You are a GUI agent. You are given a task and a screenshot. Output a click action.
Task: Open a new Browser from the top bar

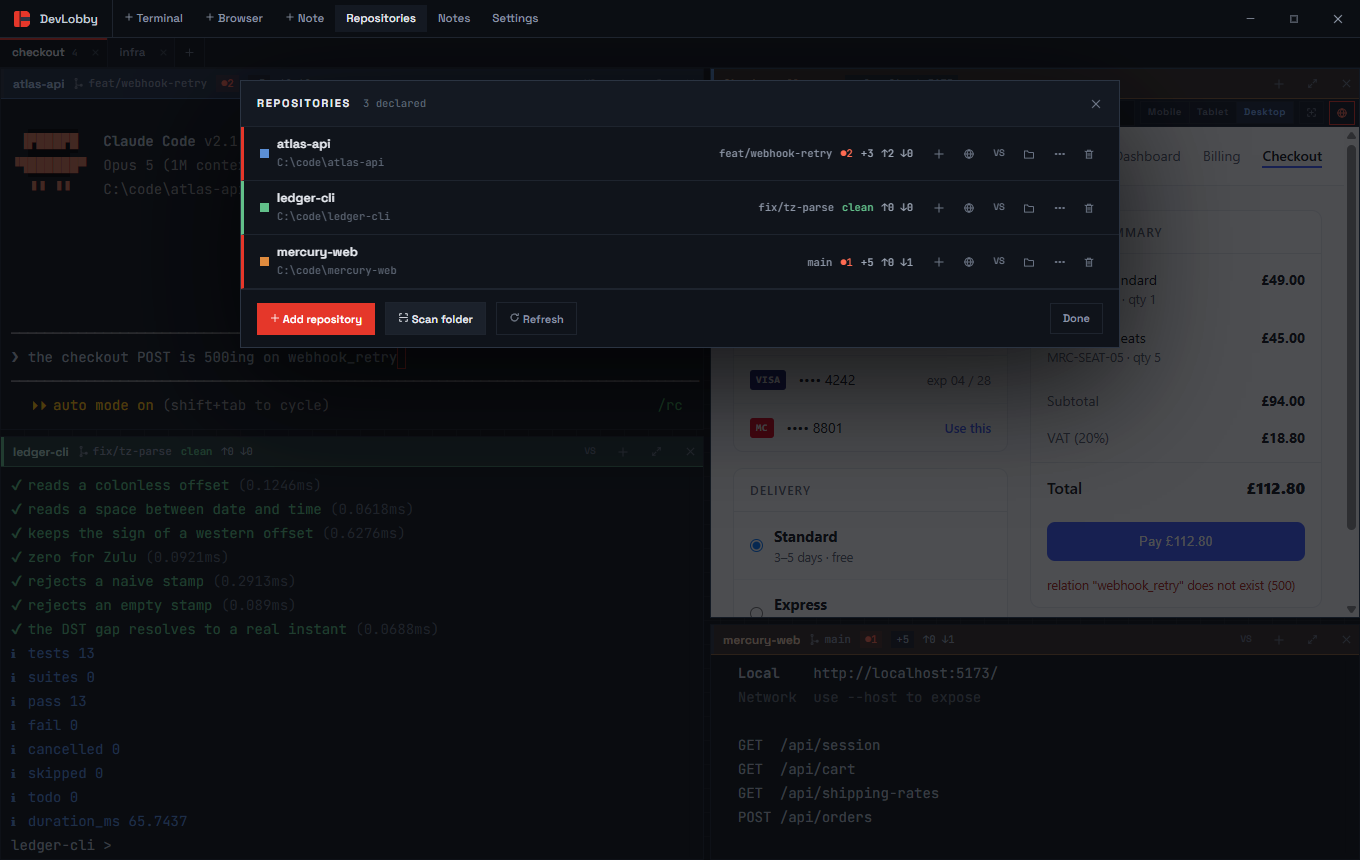pos(234,18)
